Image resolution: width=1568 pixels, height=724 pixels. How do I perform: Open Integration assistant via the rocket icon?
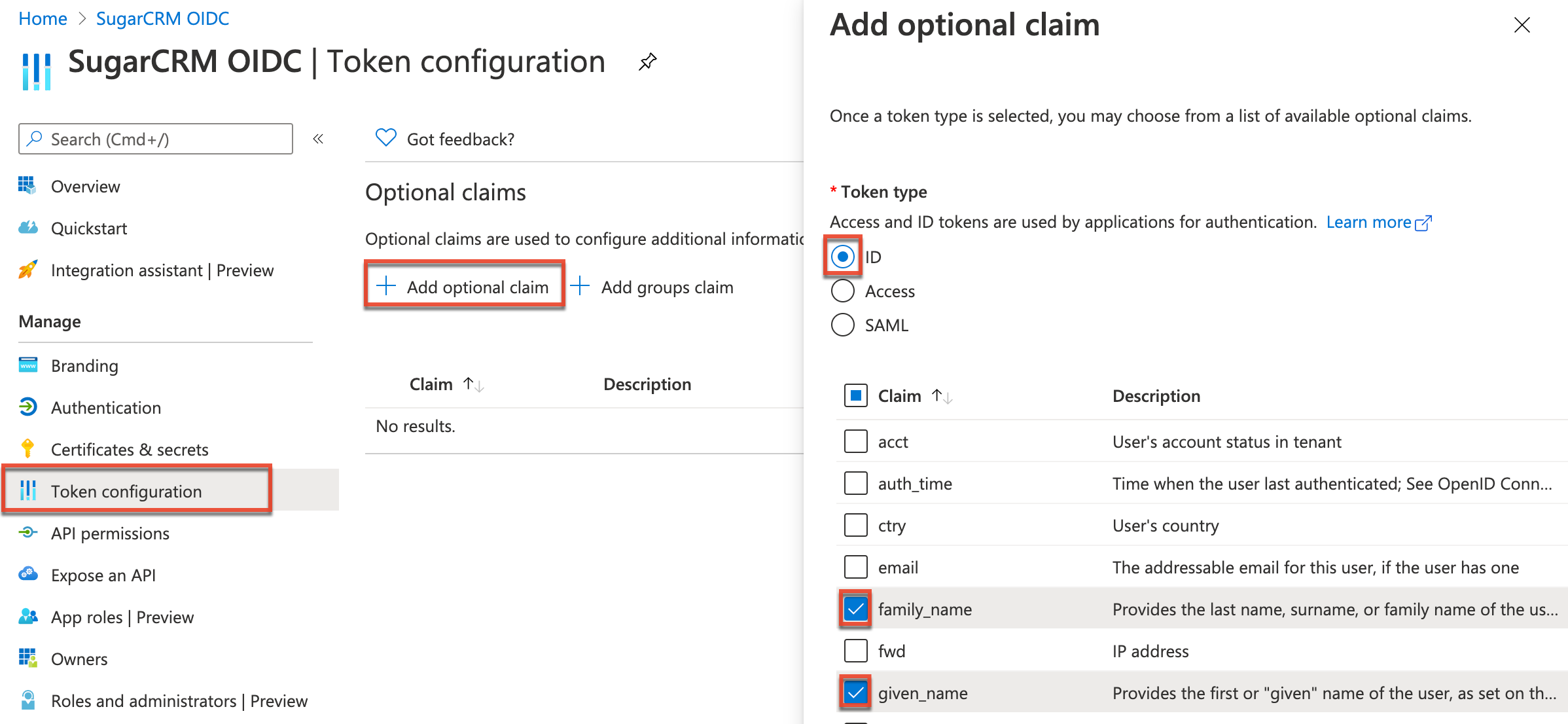(x=27, y=270)
